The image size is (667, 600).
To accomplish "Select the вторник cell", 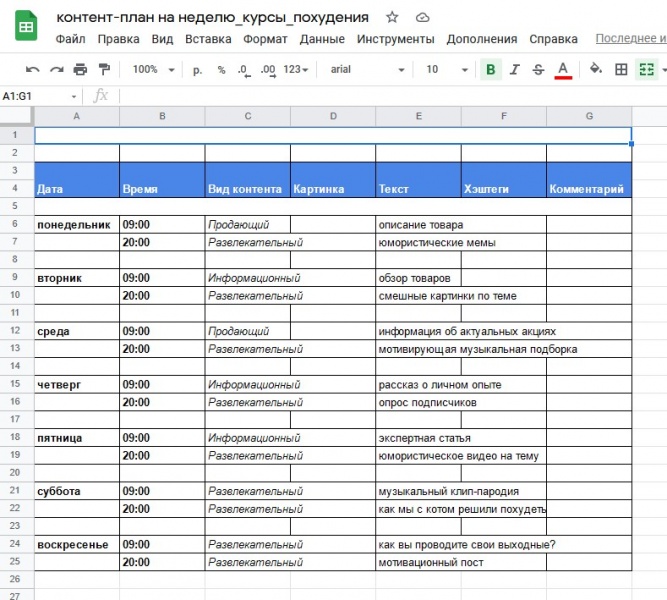I will pos(77,278).
